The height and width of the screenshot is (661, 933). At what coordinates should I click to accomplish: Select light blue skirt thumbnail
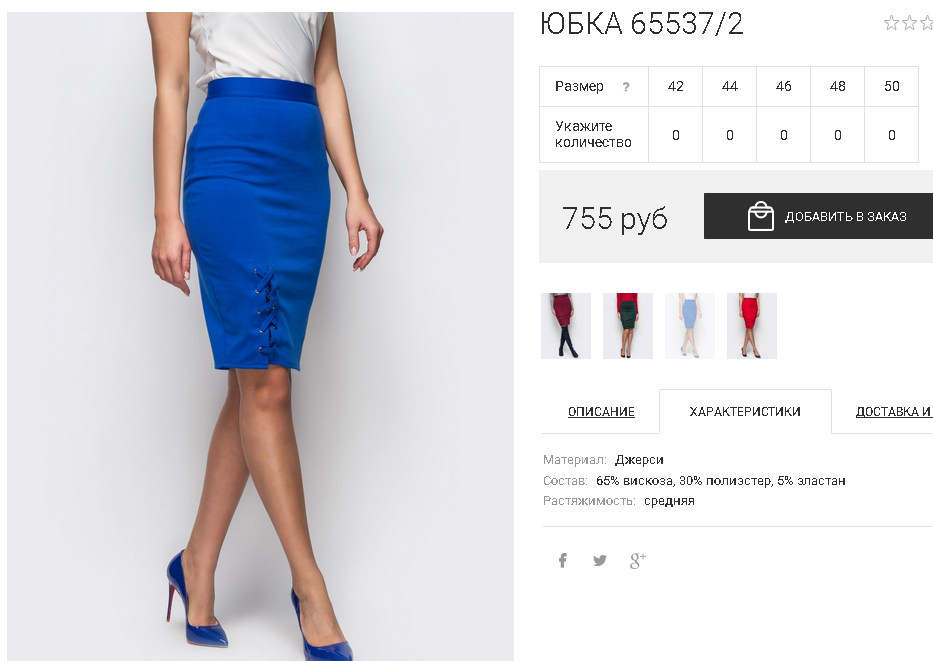(690, 326)
